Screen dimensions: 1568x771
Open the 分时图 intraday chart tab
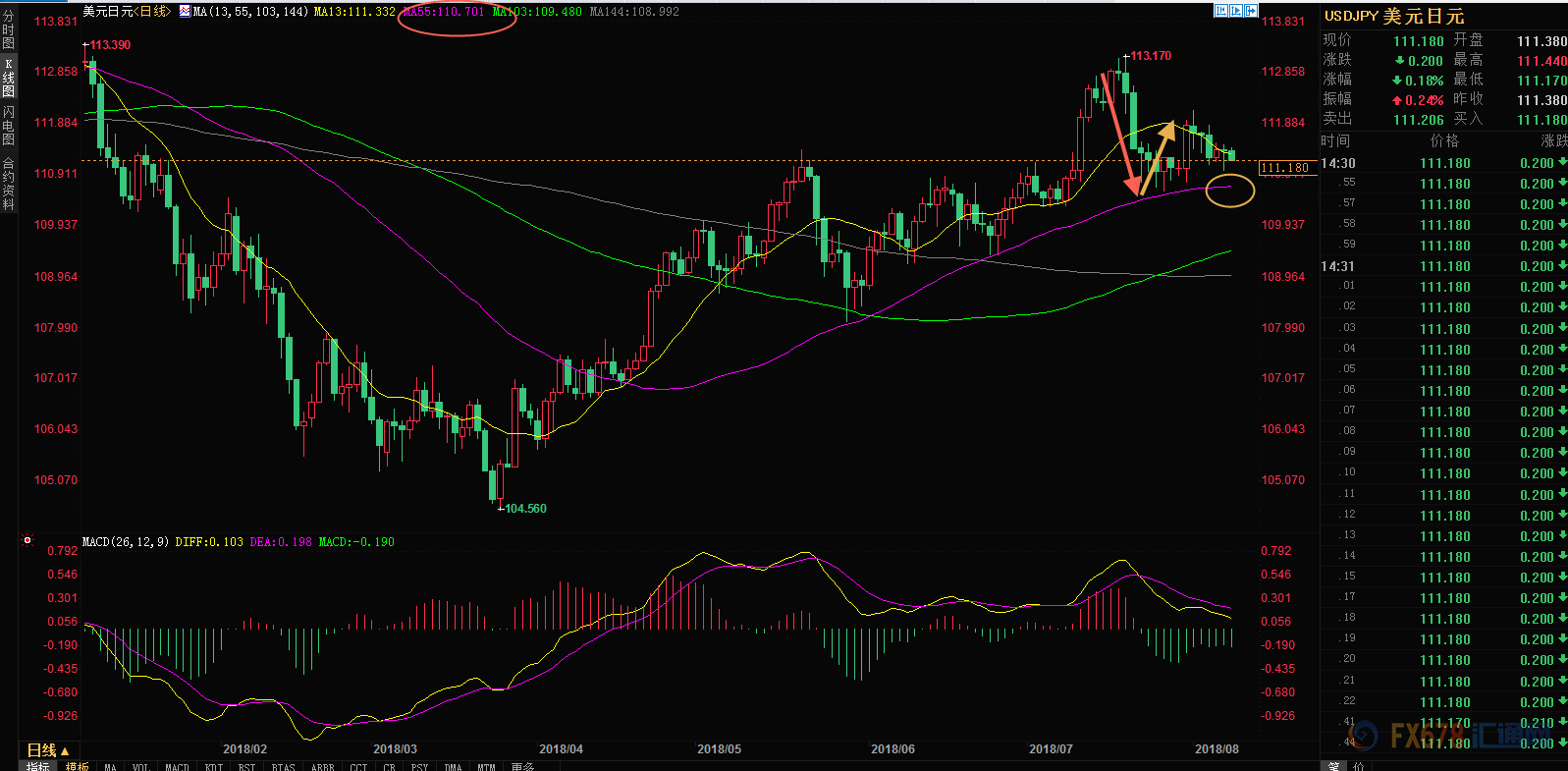(9, 29)
